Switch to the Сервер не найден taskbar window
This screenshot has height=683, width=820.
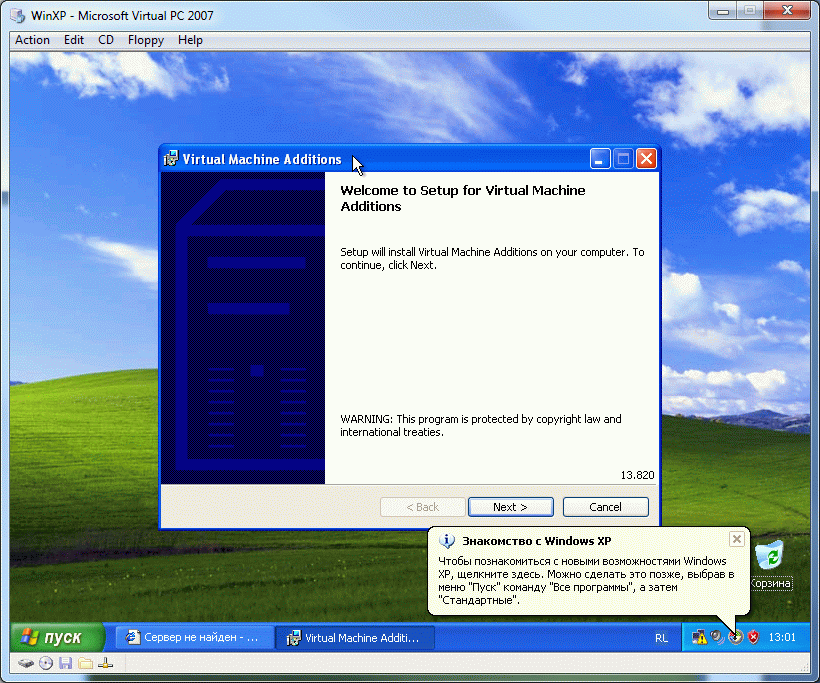click(193, 637)
